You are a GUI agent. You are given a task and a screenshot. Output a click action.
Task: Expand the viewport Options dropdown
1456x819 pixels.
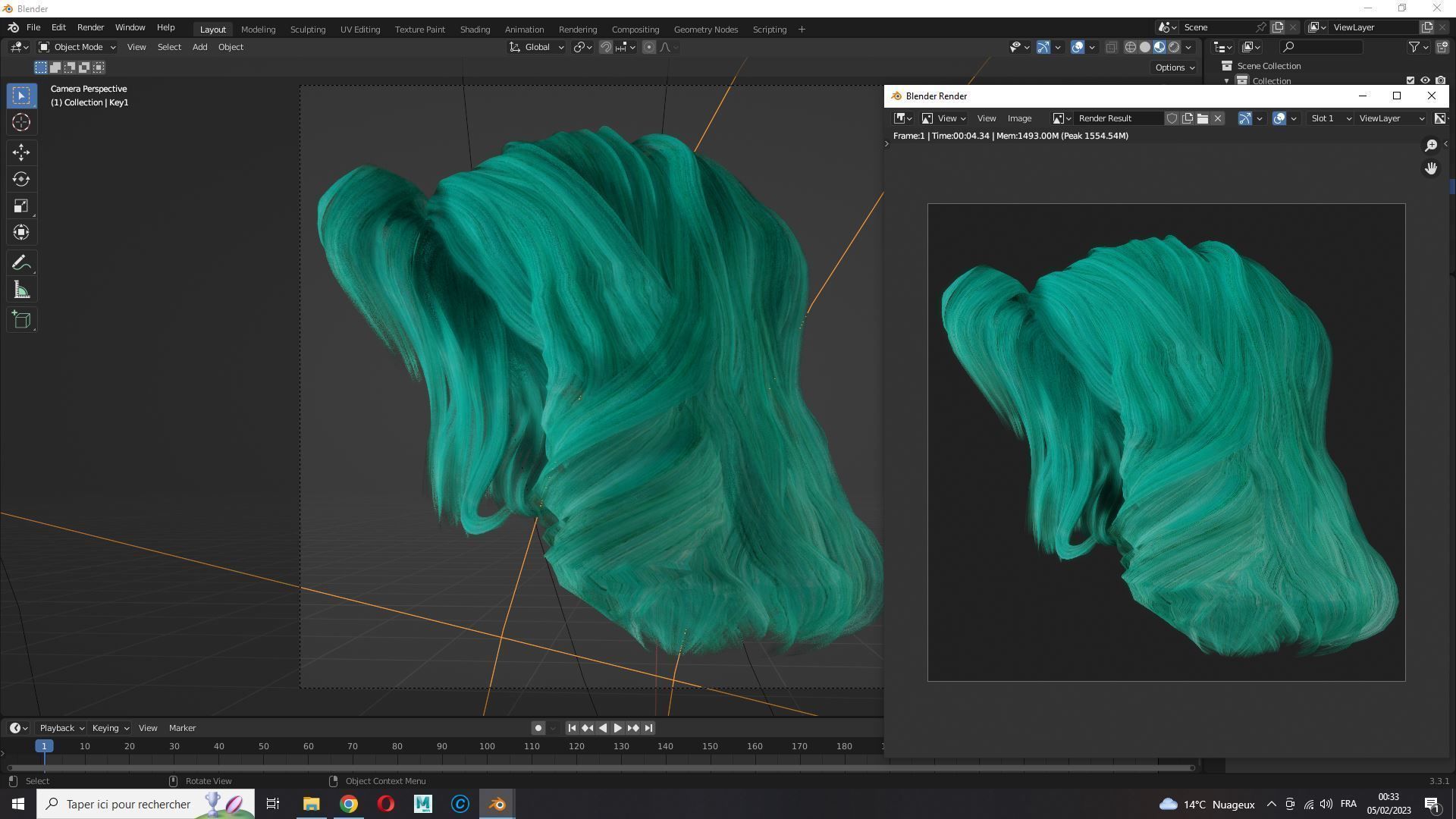(1174, 67)
